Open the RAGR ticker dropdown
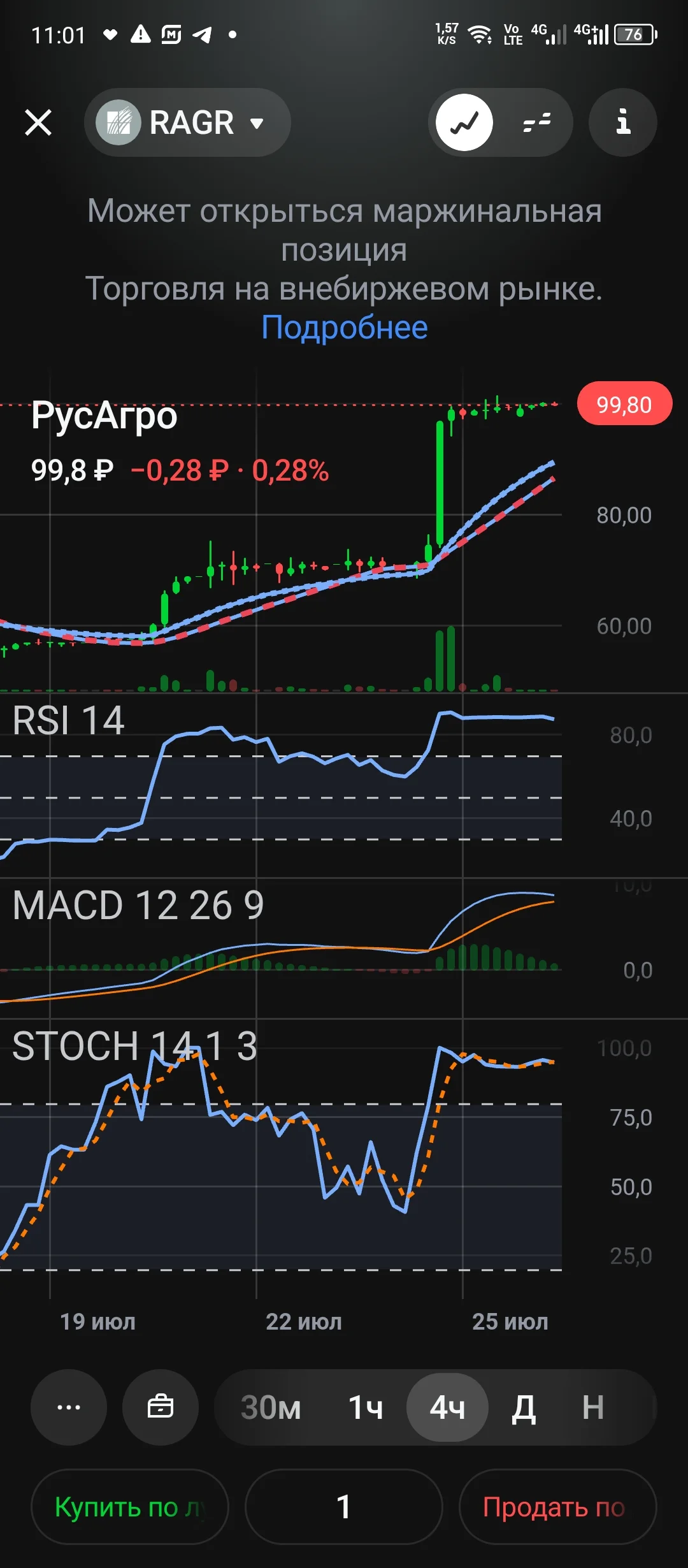 187,122
